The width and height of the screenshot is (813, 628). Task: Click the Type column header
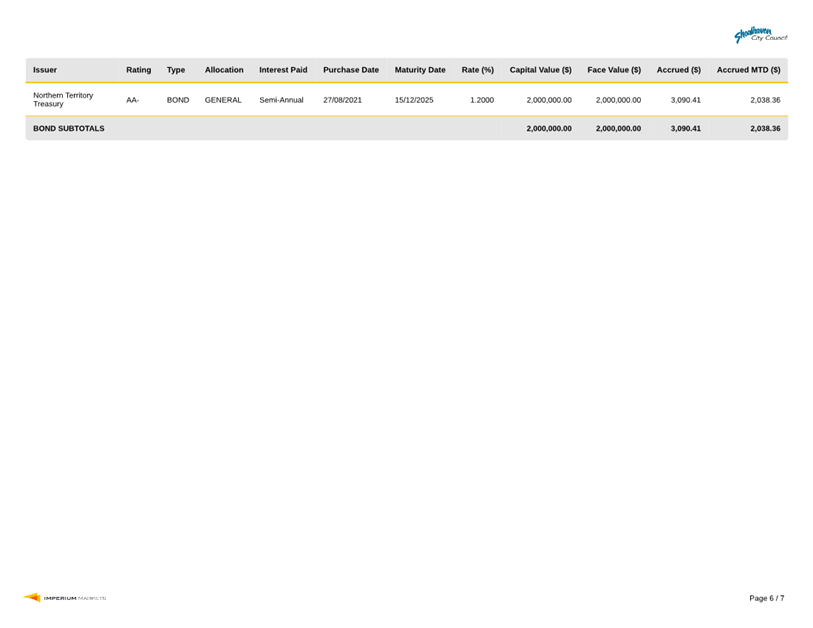tap(176, 70)
